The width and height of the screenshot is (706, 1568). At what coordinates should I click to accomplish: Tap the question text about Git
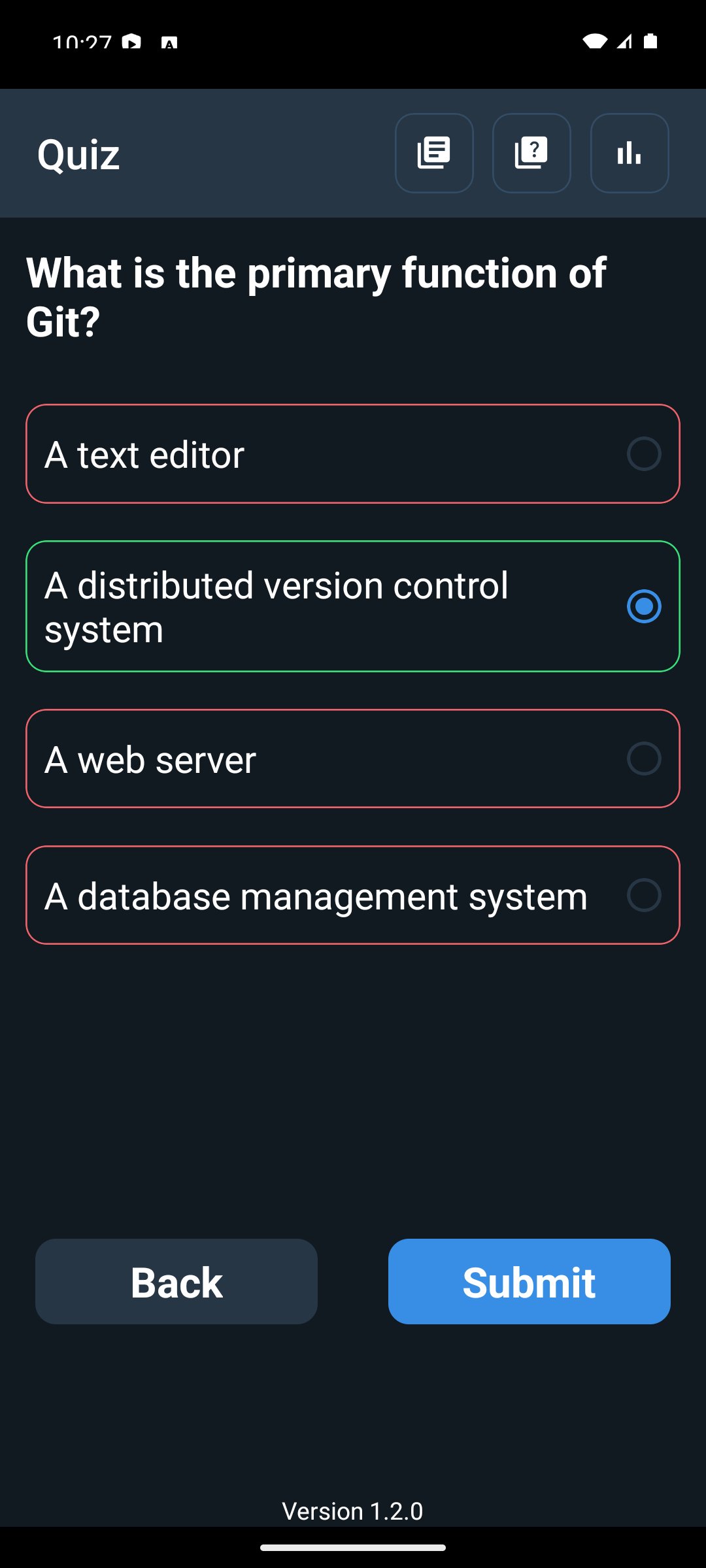[316, 297]
